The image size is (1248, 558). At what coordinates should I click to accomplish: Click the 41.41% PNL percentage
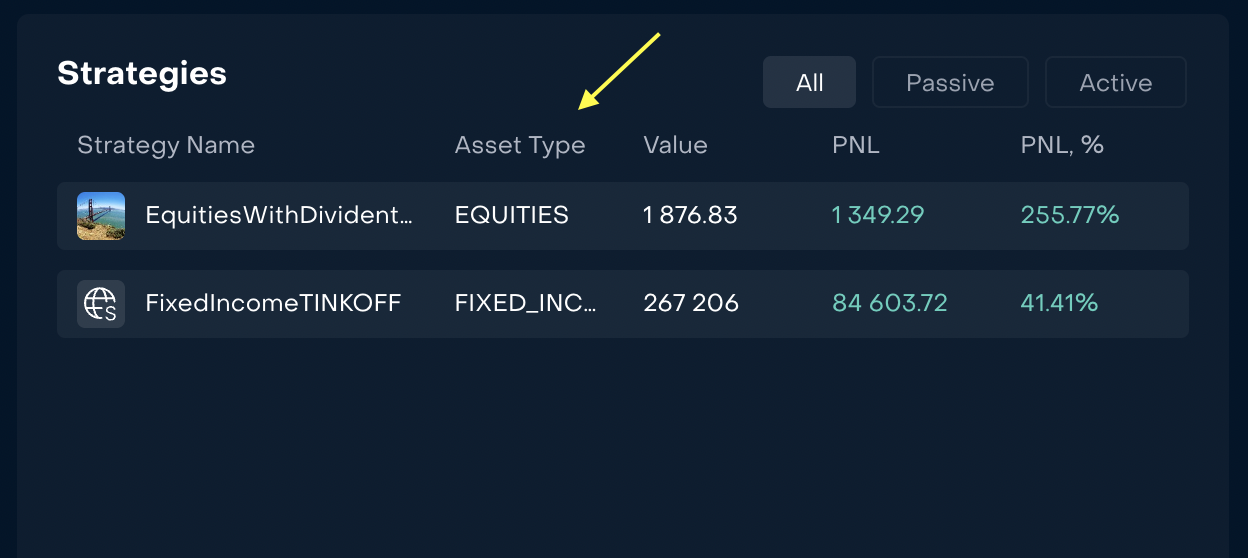(1059, 303)
